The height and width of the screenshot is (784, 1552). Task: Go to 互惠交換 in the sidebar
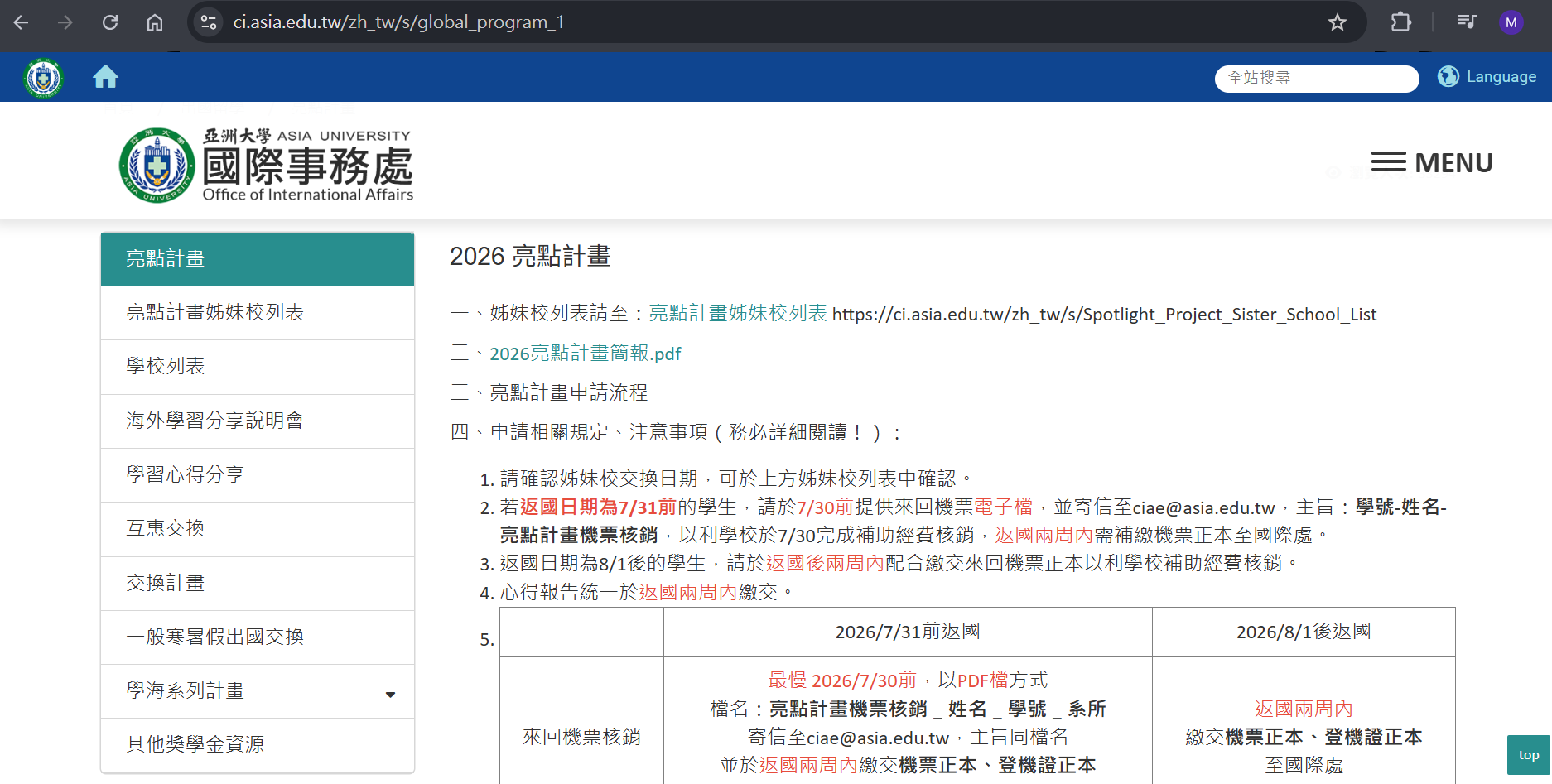point(166,528)
